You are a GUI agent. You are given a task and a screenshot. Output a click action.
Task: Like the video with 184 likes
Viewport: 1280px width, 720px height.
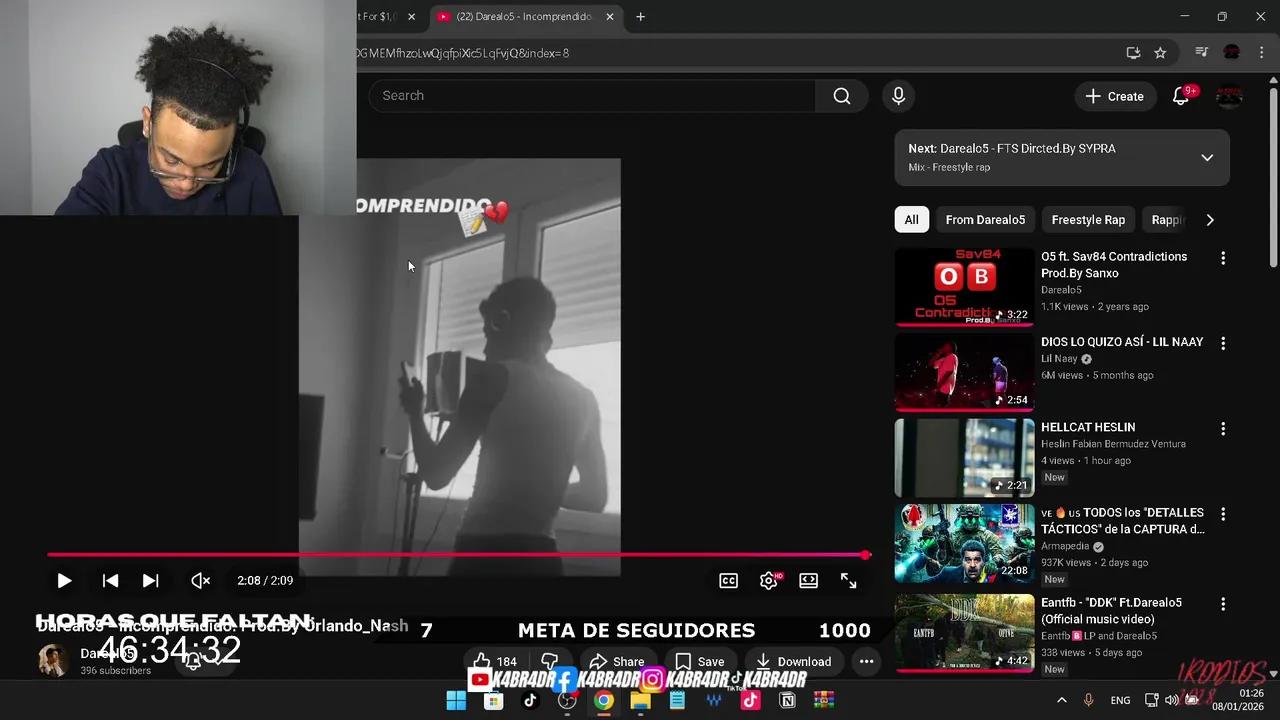(495, 661)
